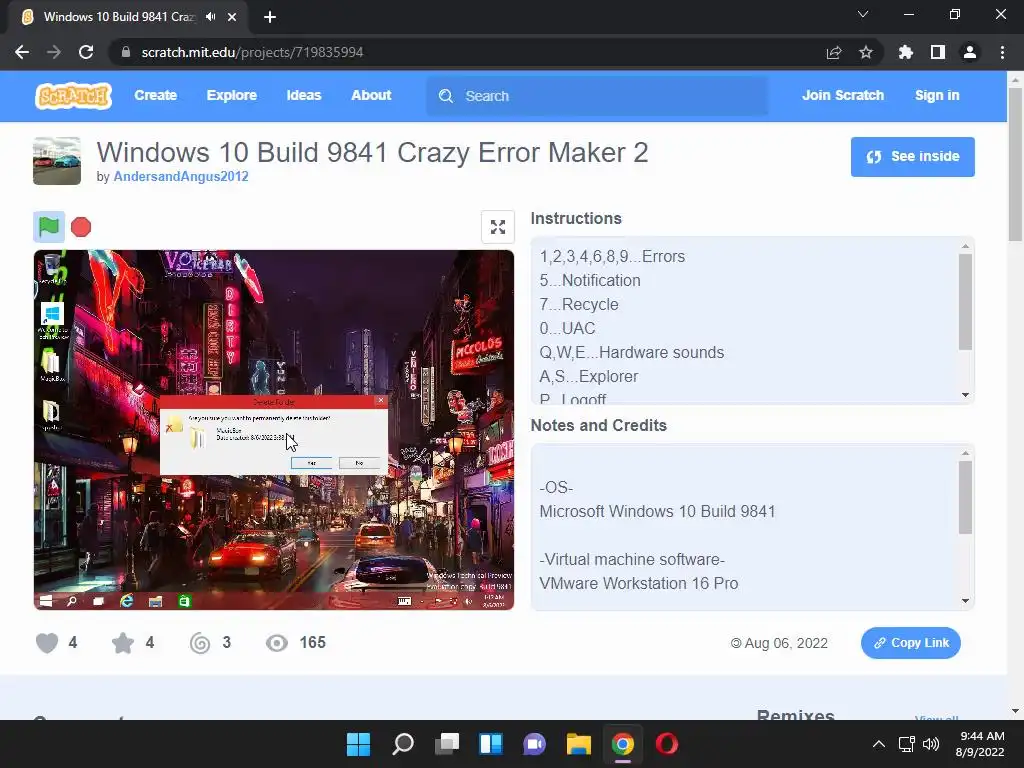Viewport: 1024px width, 768px height.
Task: Click the remixes spiral icon
Action: [x=200, y=643]
